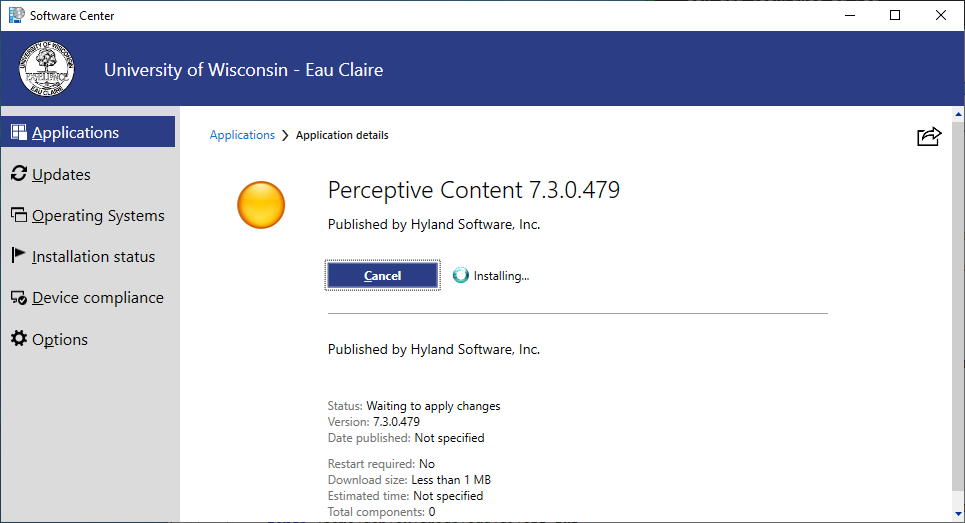Image resolution: width=965 pixels, height=523 pixels.
Task: Click the orange Perceptive Content app icon
Action: coord(261,205)
